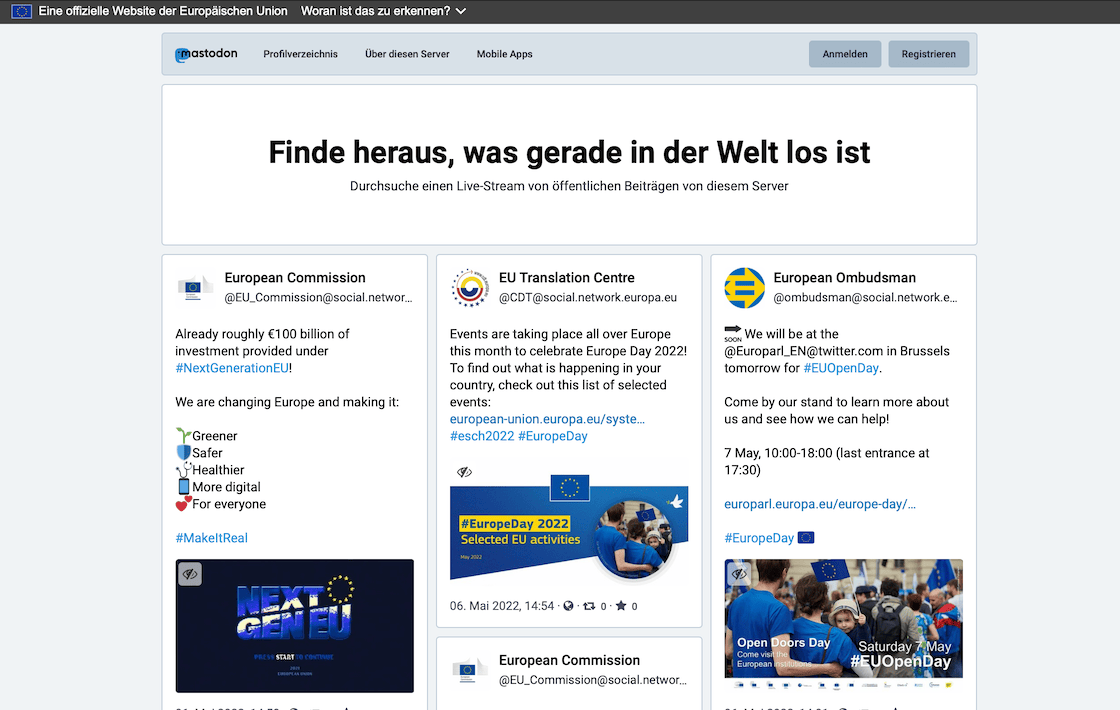The width and height of the screenshot is (1120, 710).
Task: Open the #EuropeDay 2022 banner image
Action: pos(569,527)
